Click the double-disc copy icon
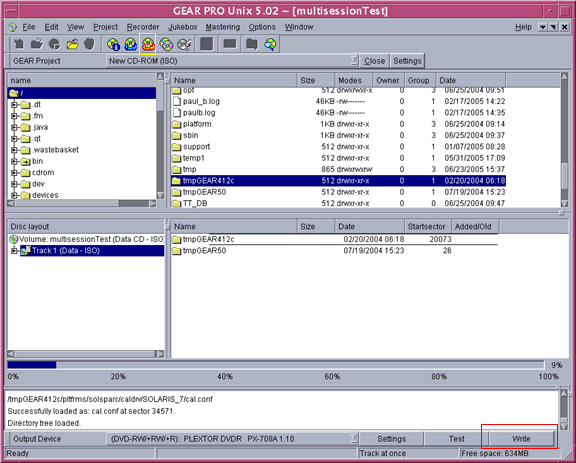Viewport: 576px width, 463px height. pyautogui.click(x=166, y=44)
